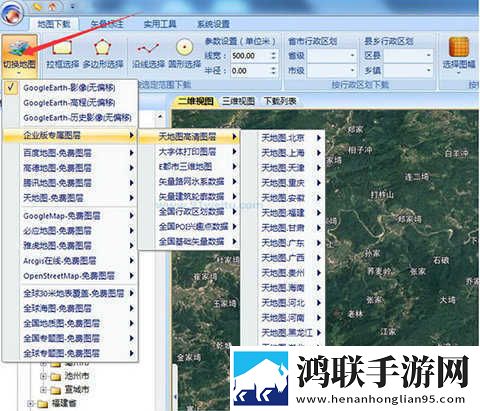Adjust the 线宽 value stepper arrows
The height and width of the screenshot is (411, 480).
click(273, 56)
